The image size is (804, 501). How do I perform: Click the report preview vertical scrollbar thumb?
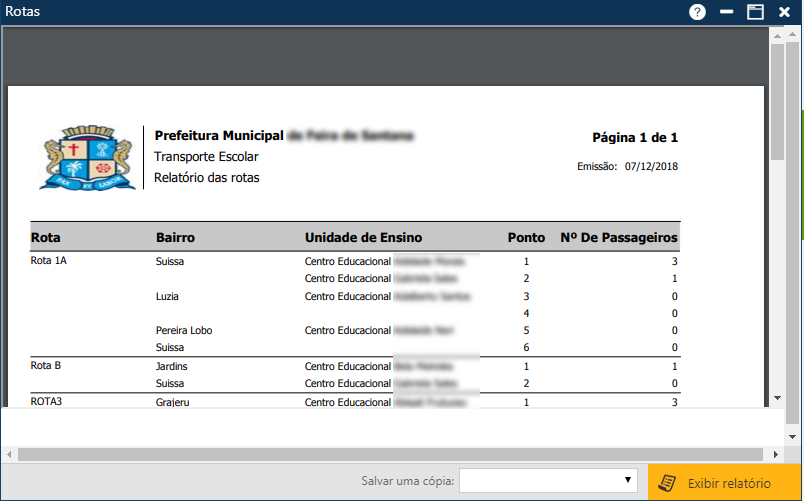click(x=777, y=102)
